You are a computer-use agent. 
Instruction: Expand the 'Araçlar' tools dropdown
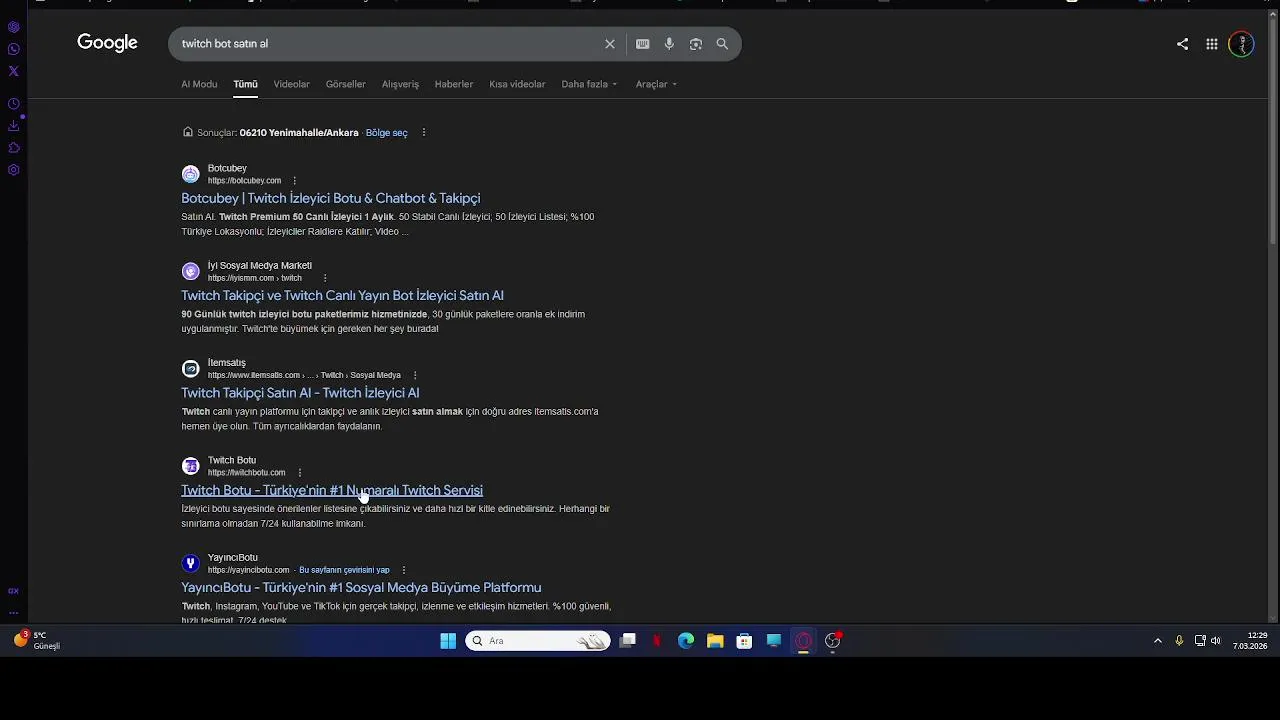pyautogui.click(x=656, y=84)
